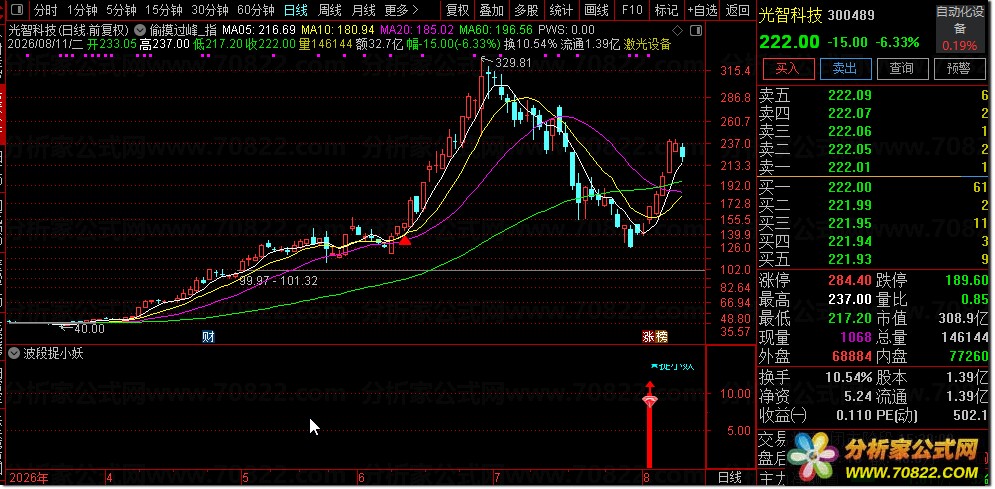Click the 叠加 overlay button
This screenshot has width=995, height=489.
tap(491, 10)
